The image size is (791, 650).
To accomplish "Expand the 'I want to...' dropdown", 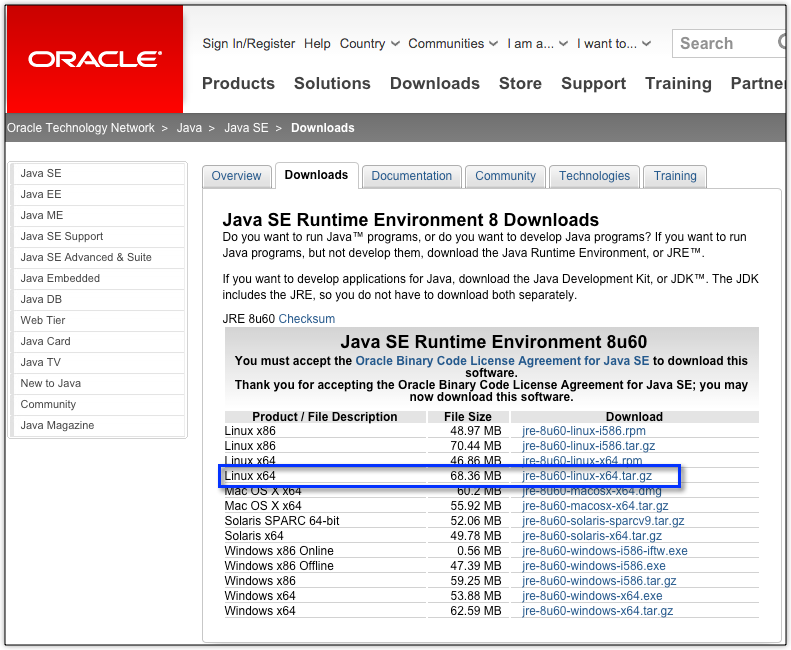I will coord(614,44).
